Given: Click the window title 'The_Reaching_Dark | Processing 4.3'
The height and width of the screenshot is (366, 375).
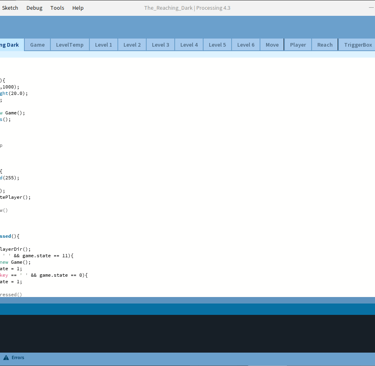Looking at the screenshot, I should (x=187, y=8).
